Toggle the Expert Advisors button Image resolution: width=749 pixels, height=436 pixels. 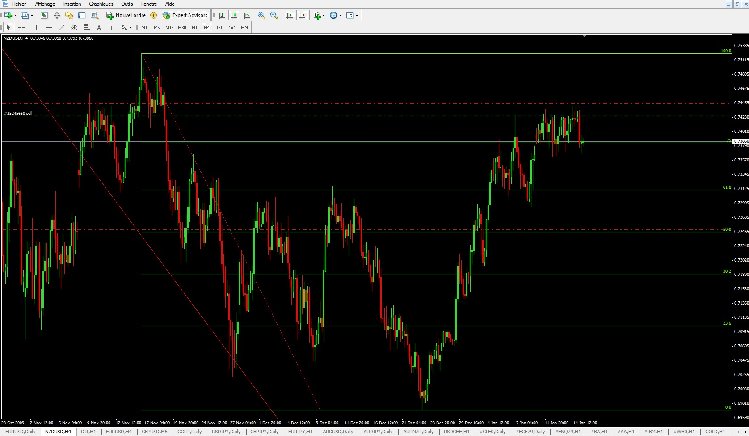[x=185, y=15]
